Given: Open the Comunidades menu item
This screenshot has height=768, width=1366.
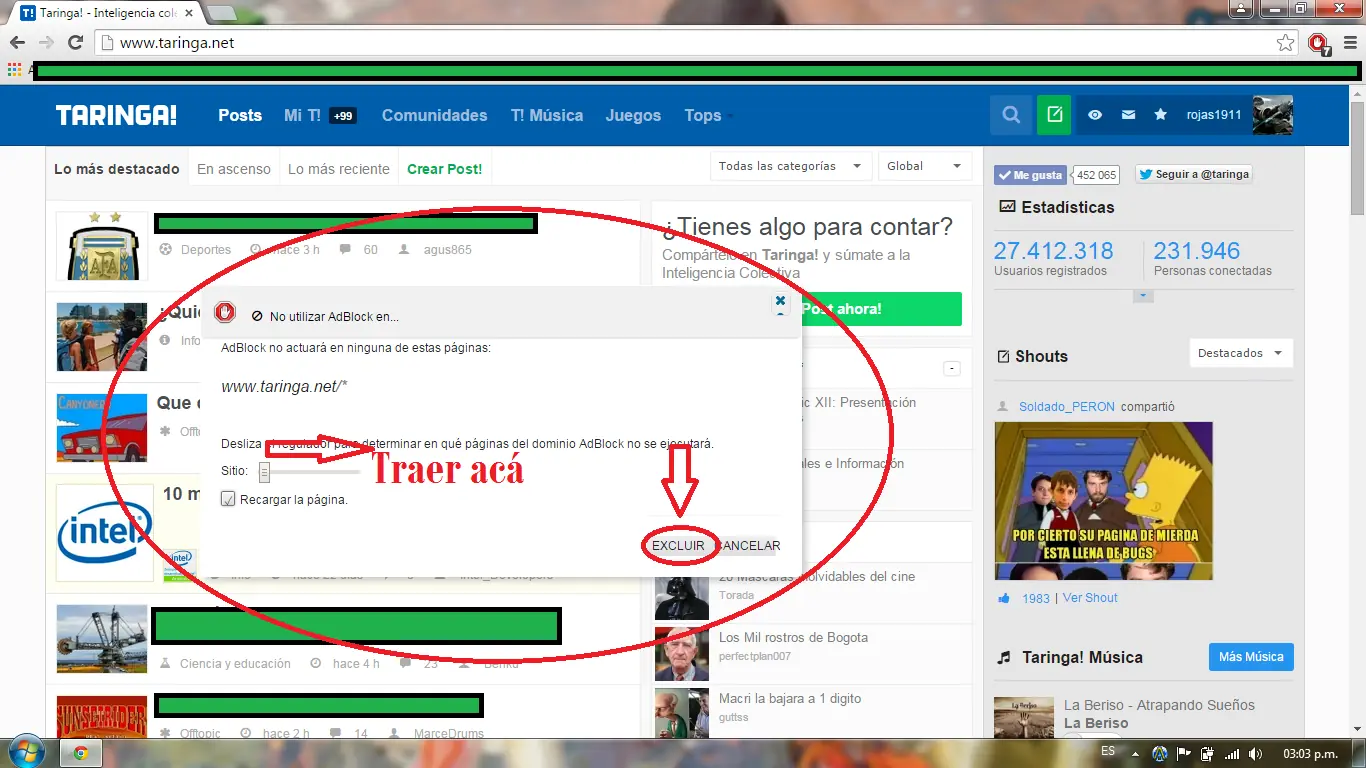Looking at the screenshot, I should coord(434,115).
